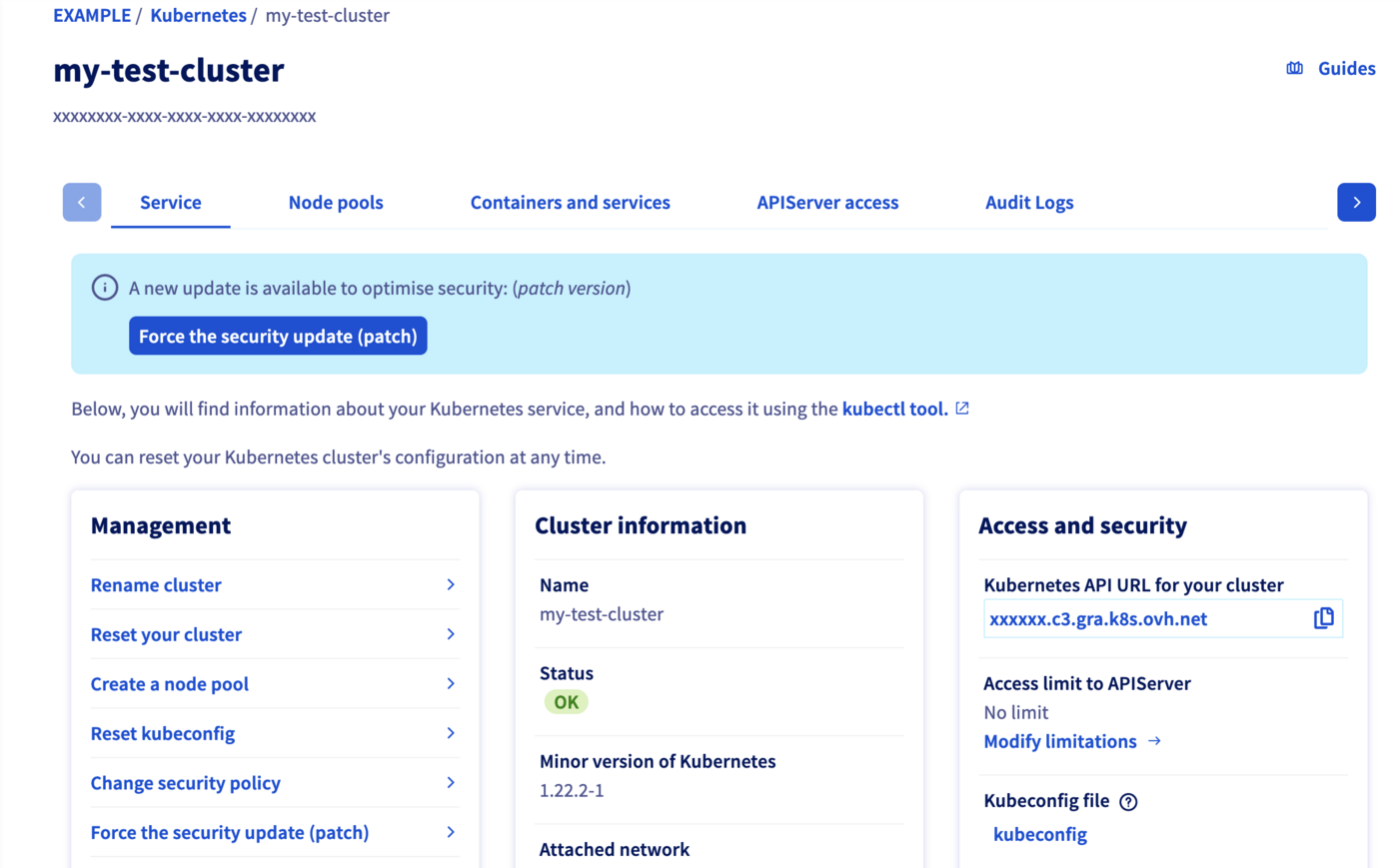This screenshot has width=1399, height=868.
Task: Open the kubeconfig download link
Action: (1040, 834)
